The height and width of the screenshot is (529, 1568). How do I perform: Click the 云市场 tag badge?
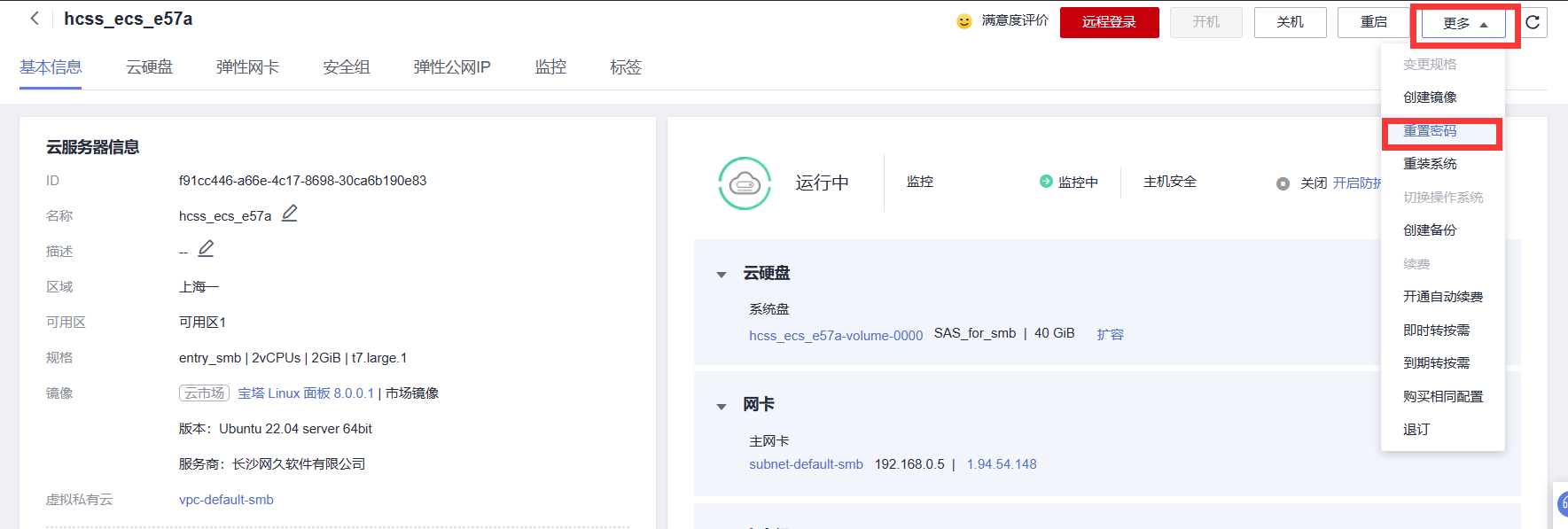pos(205,393)
